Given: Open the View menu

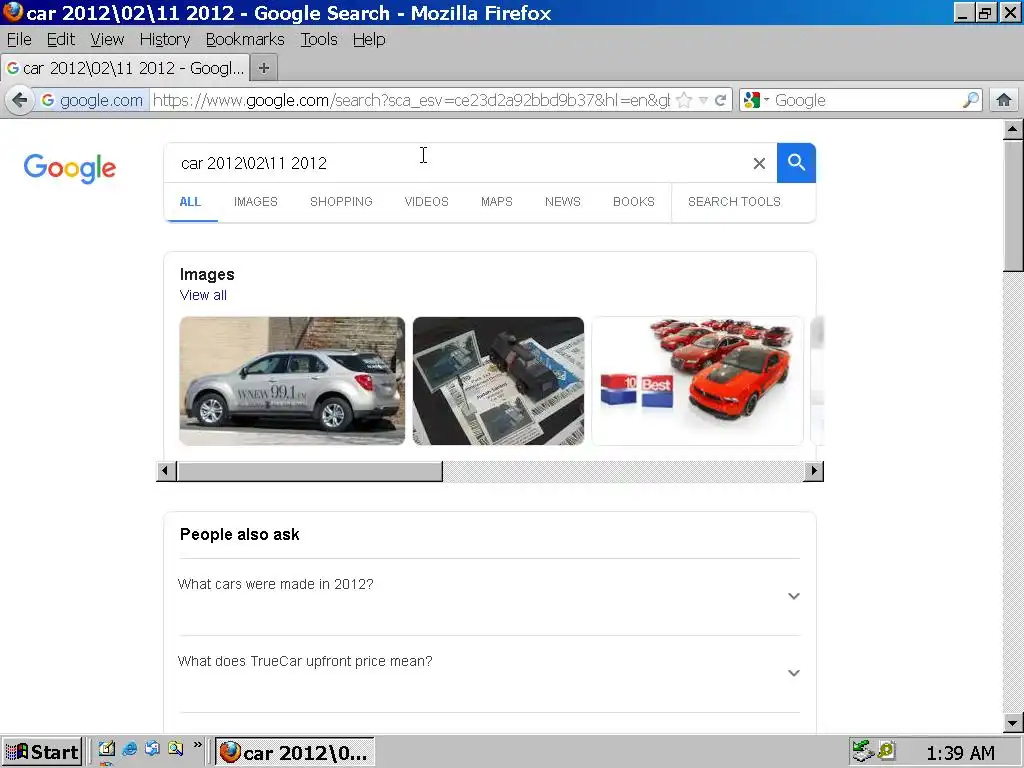Looking at the screenshot, I should coord(107,39).
